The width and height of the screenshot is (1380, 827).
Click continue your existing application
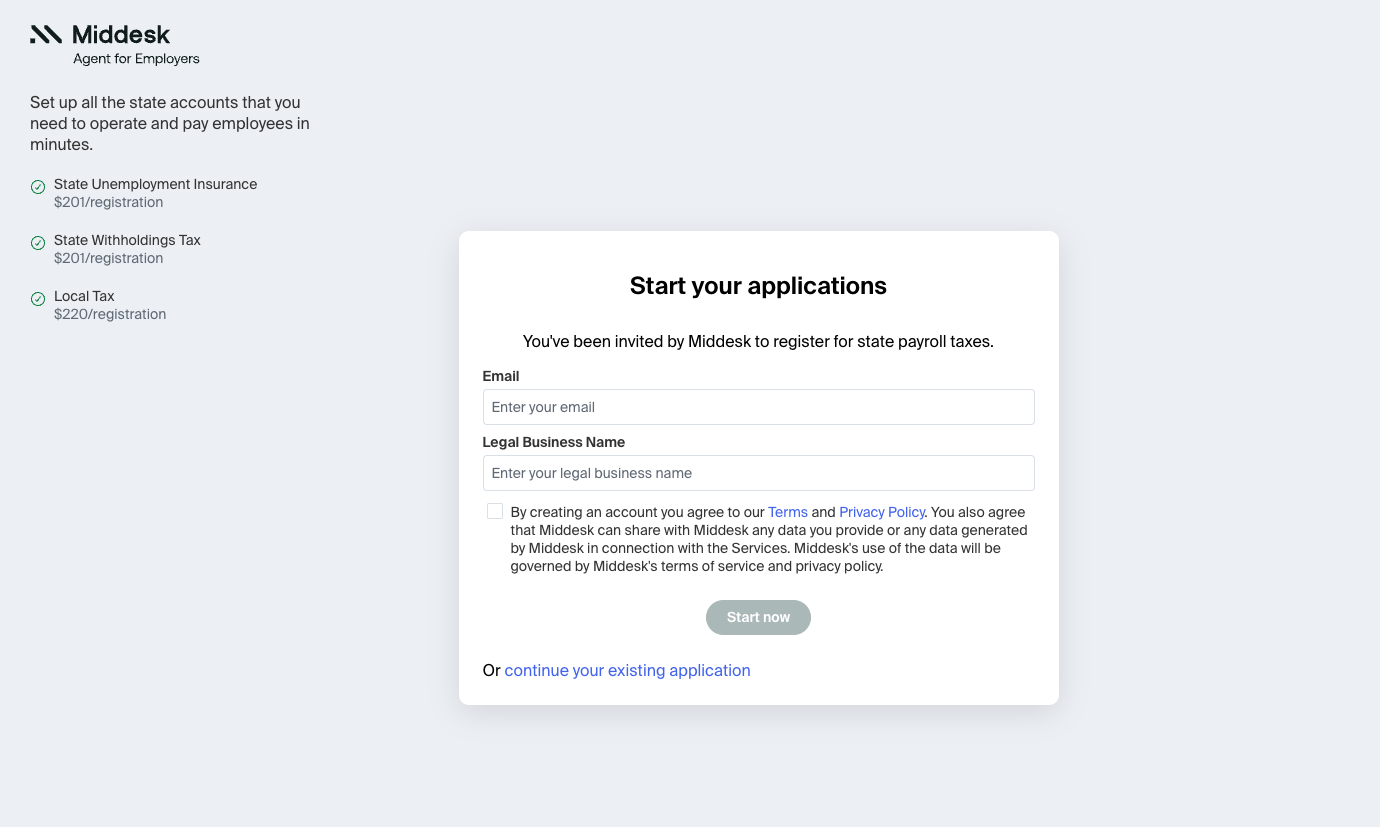pyautogui.click(x=627, y=670)
